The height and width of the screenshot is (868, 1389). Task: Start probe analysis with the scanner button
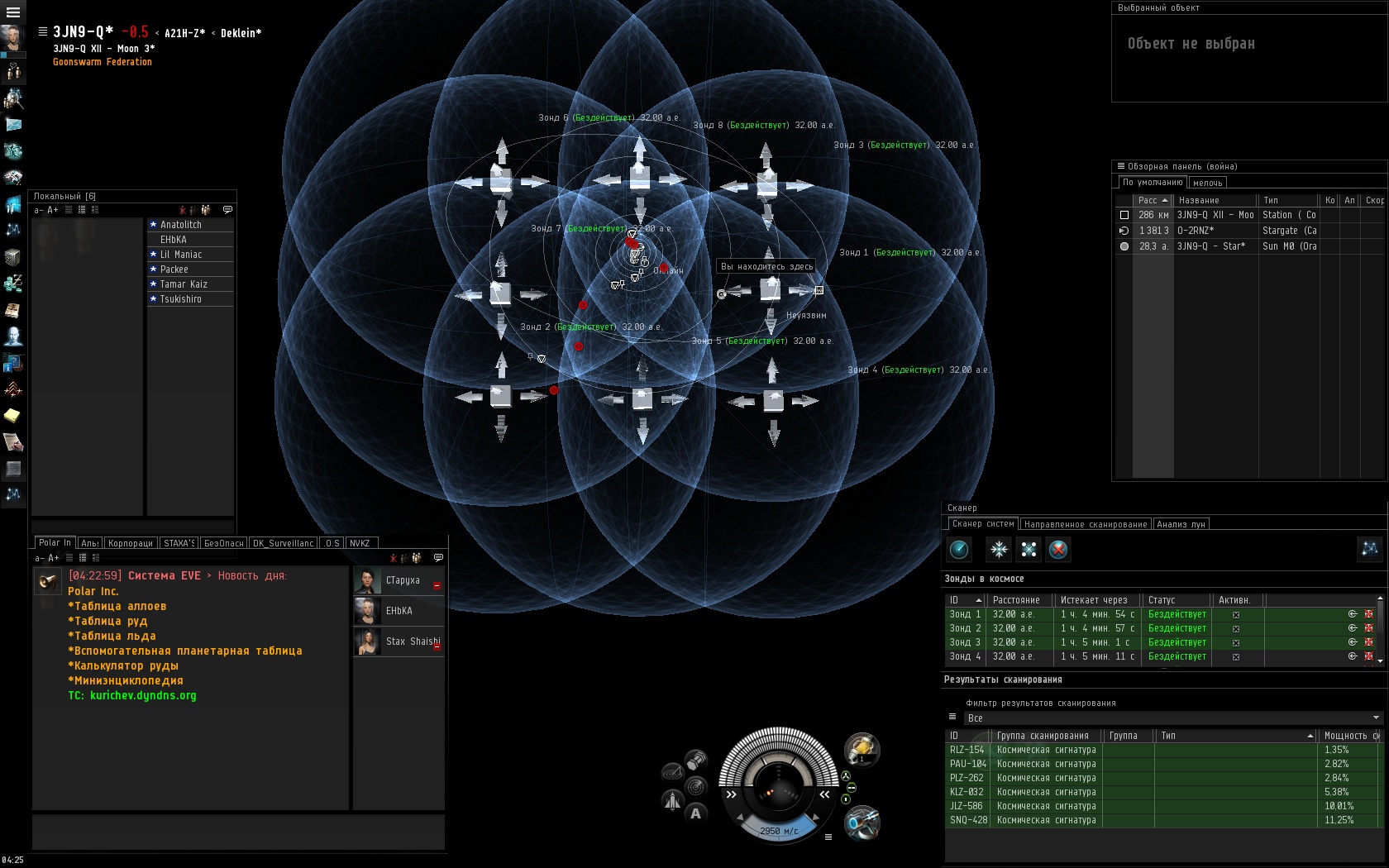[x=959, y=549]
